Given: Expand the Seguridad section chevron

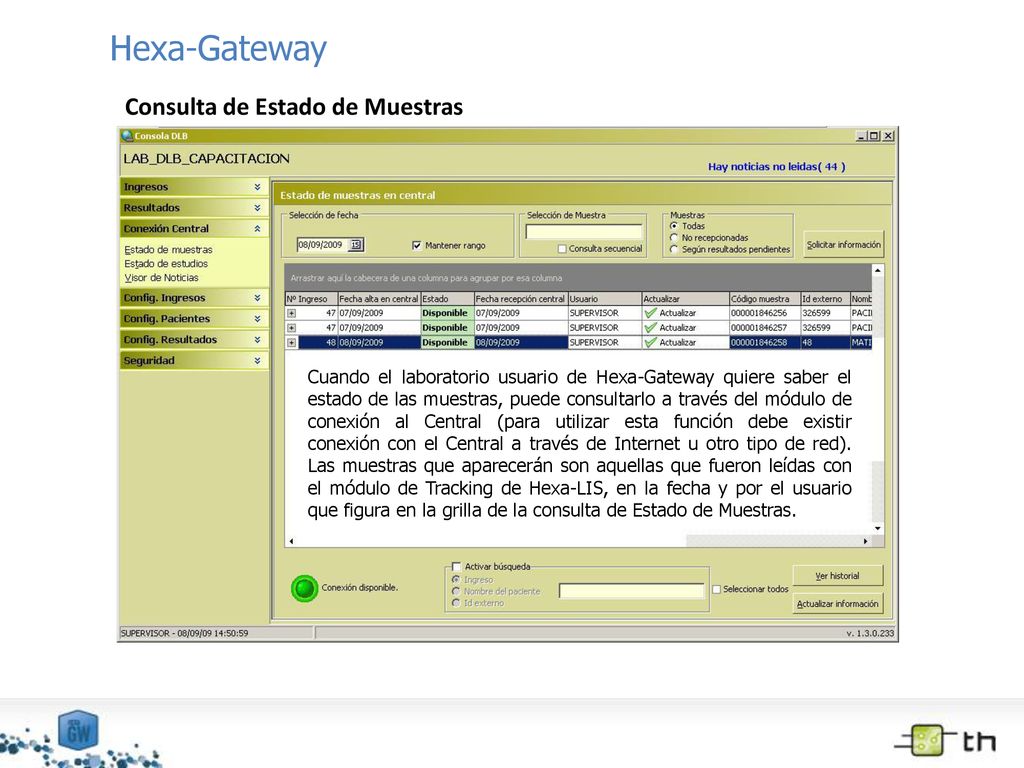Looking at the screenshot, I should click(x=257, y=361).
